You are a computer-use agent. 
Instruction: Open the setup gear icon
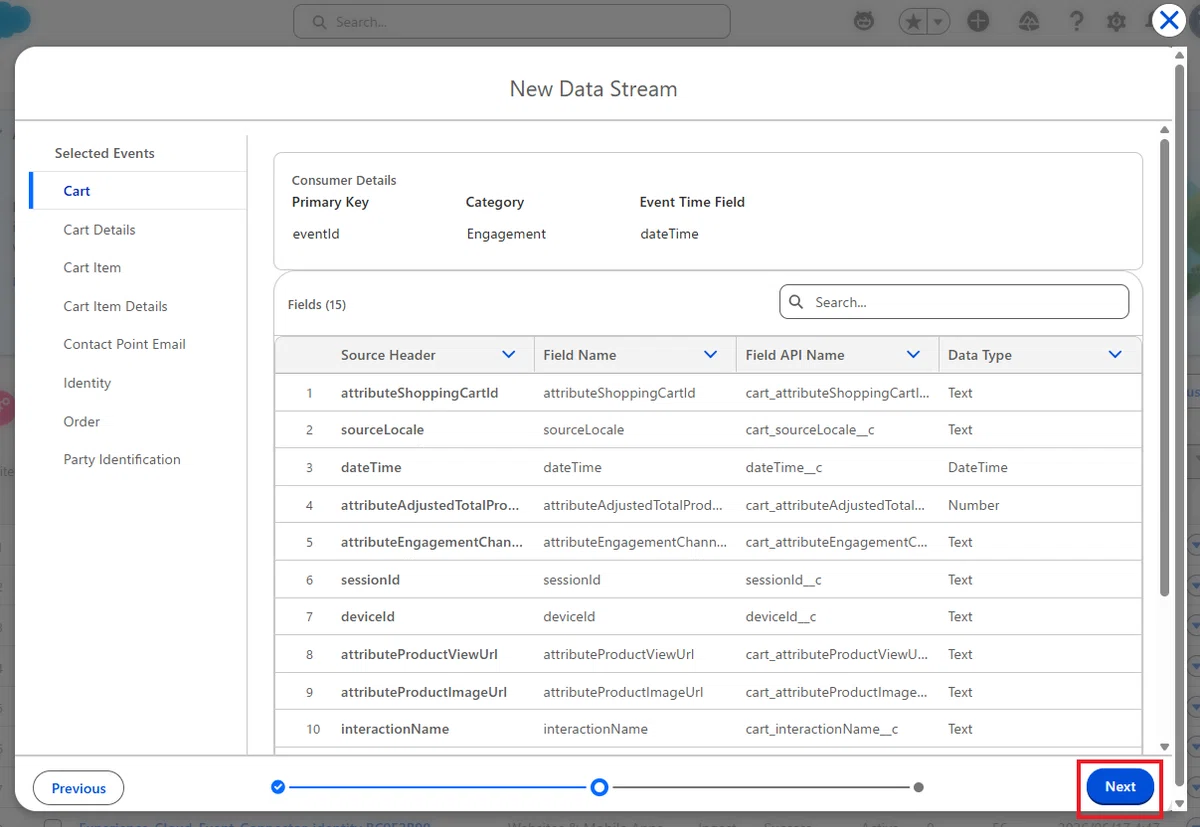(1117, 21)
